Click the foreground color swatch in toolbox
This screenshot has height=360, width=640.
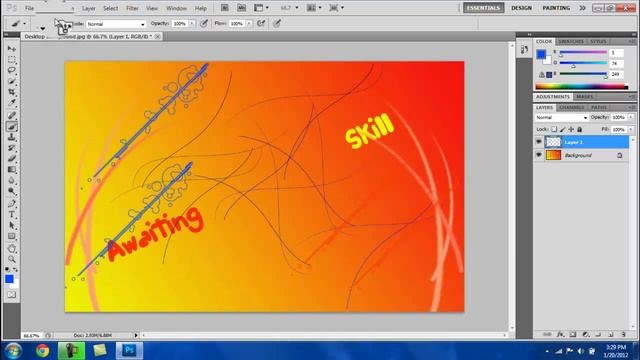click(x=9, y=279)
